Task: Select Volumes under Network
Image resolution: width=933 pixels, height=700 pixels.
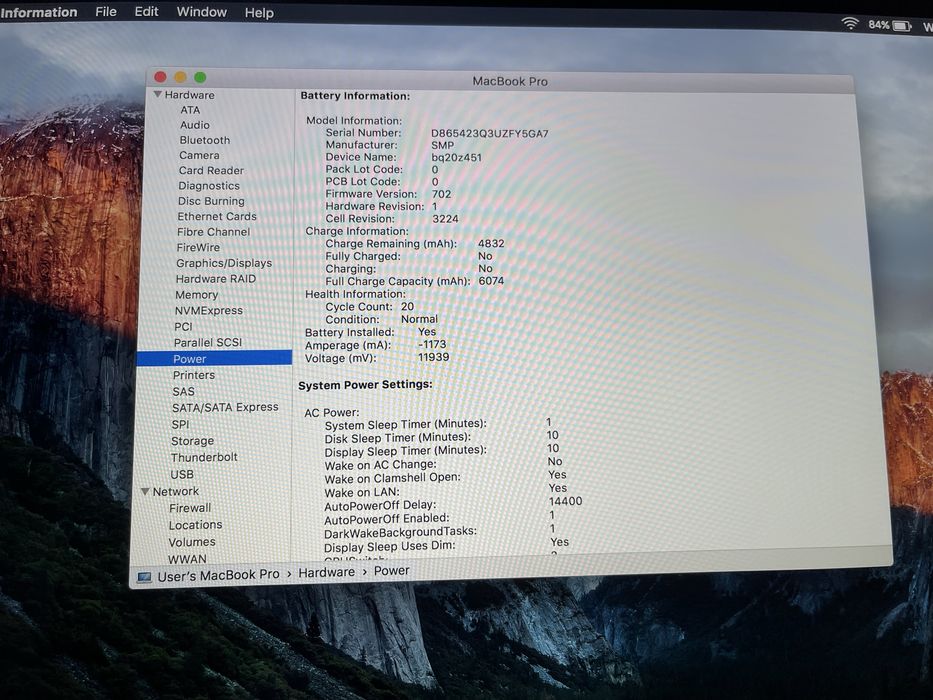Action: [192, 542]
